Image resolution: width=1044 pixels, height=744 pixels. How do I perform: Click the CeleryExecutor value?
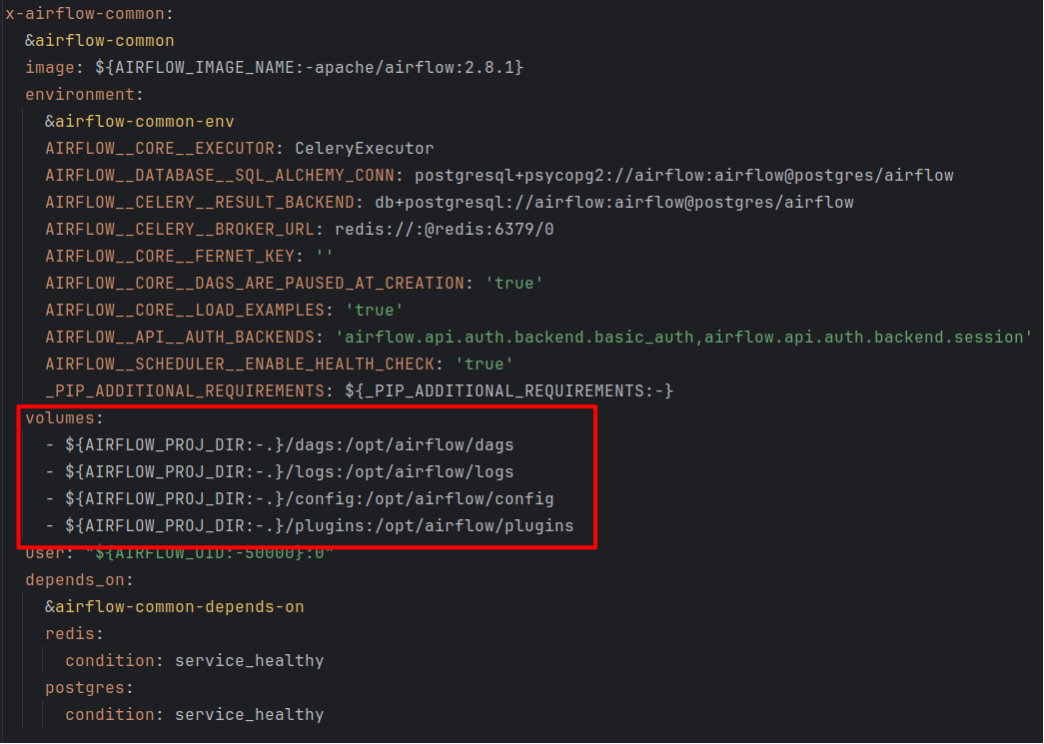pyautogui.click(x=364, y=149)
